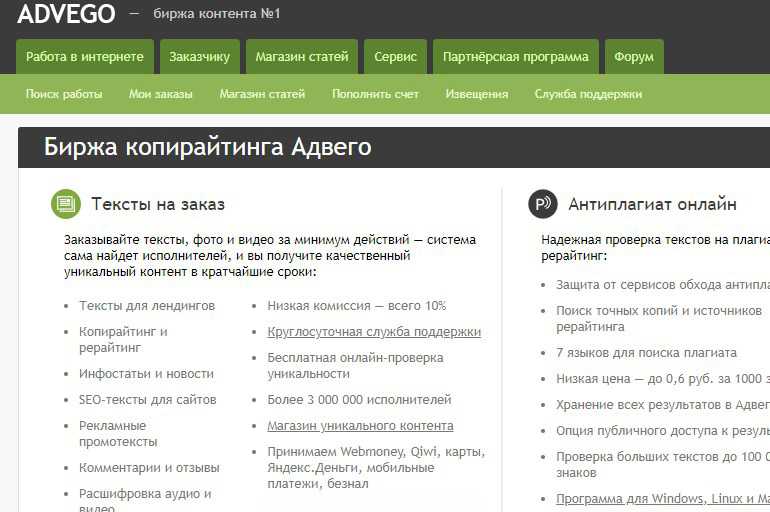Click the dark Антиплагиат онлайн icon
The image size is (770, 512).
point(543,204)
